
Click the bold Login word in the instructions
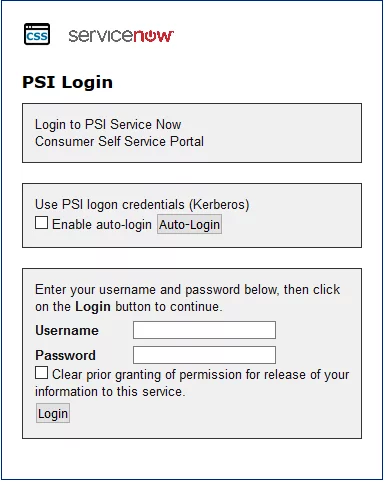click(93, 307)
